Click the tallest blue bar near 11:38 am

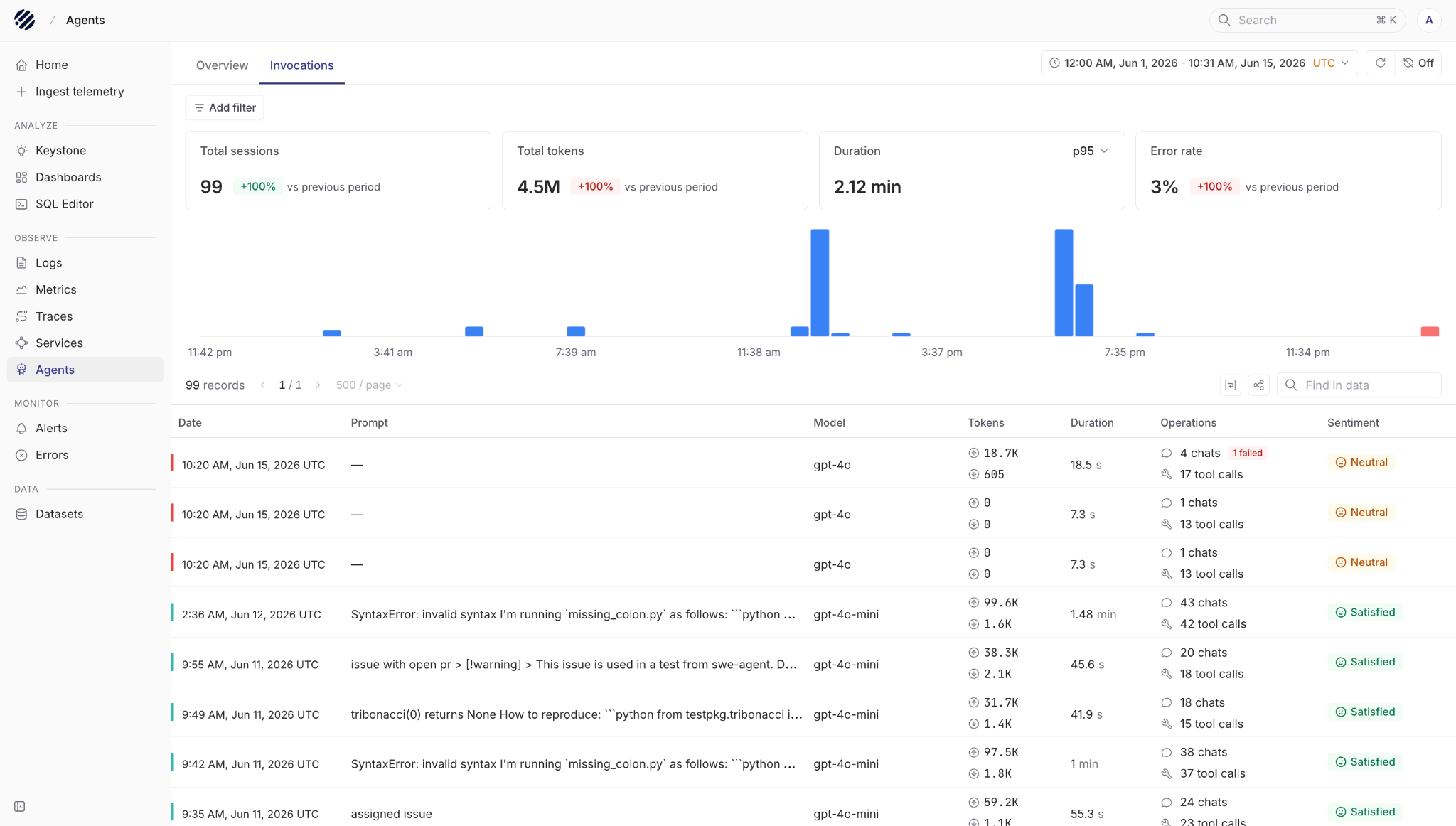(x=820, y=282)
